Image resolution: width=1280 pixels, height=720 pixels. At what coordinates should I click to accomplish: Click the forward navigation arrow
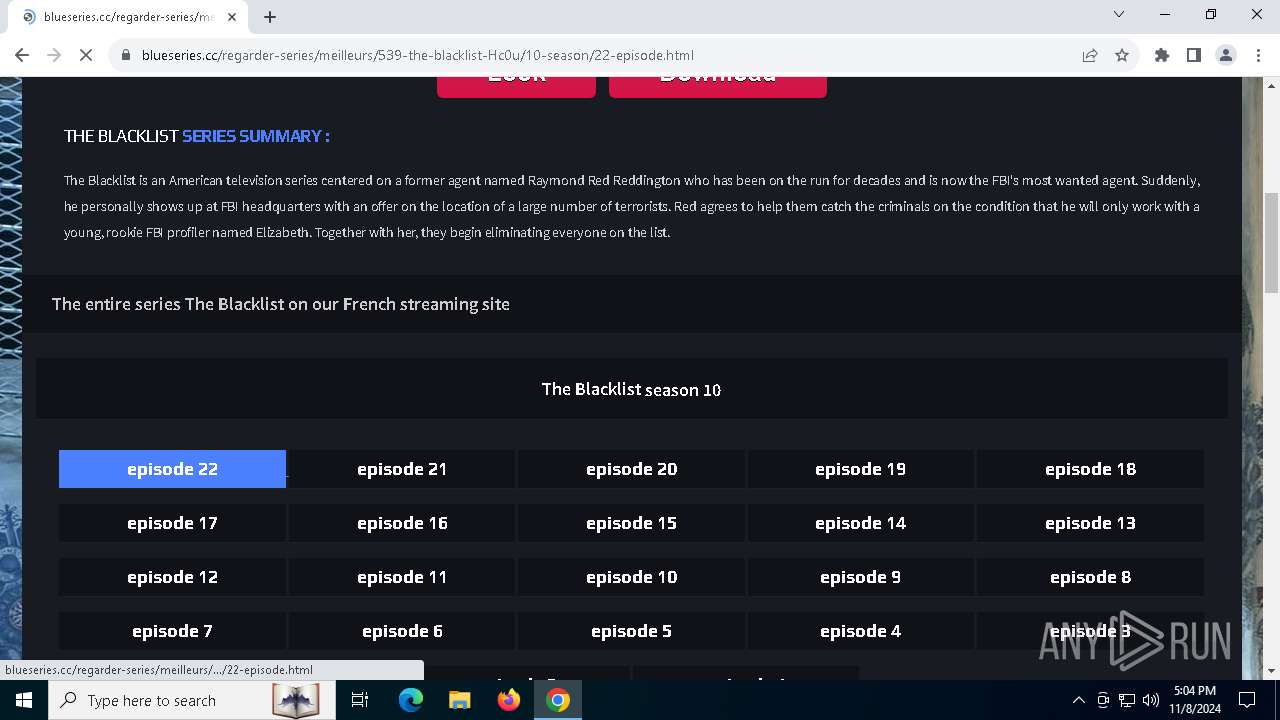pyautogui.click(x=54, y=55)
